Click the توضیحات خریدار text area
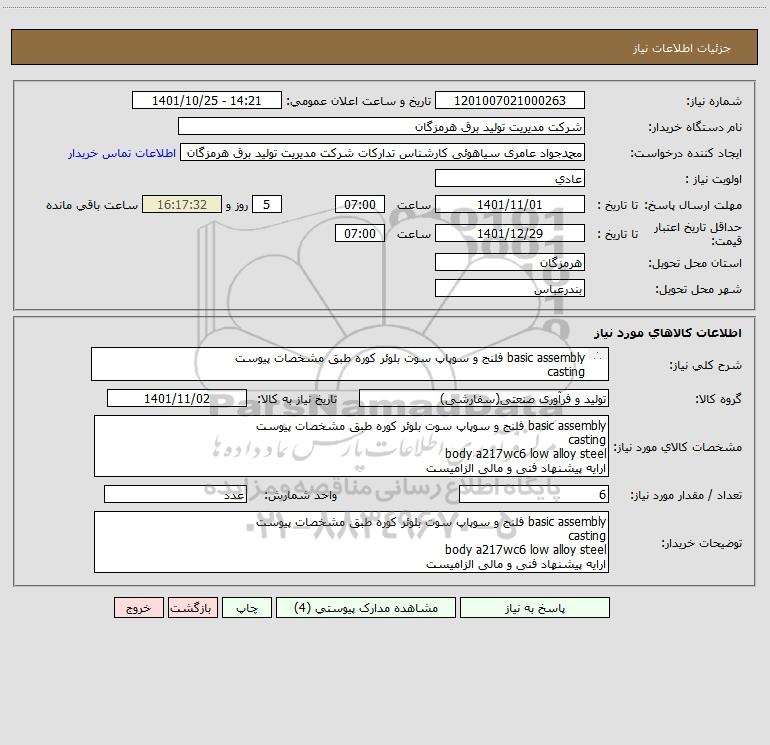Image resolution: width=770 pixels, height=745 pixels. (x=351, y=542)
